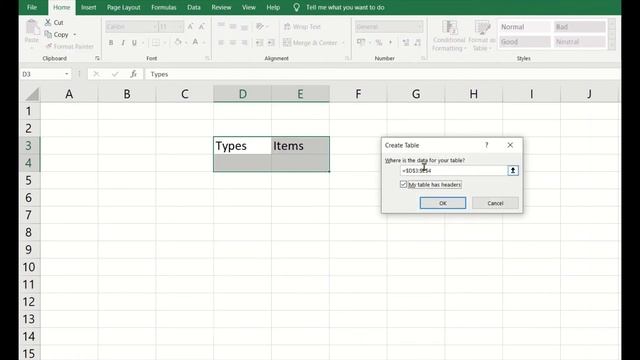This screenshot has height=360, width=640.
Task: Uncheck My table has headers checkbox
Action: (x=404, y=184)
